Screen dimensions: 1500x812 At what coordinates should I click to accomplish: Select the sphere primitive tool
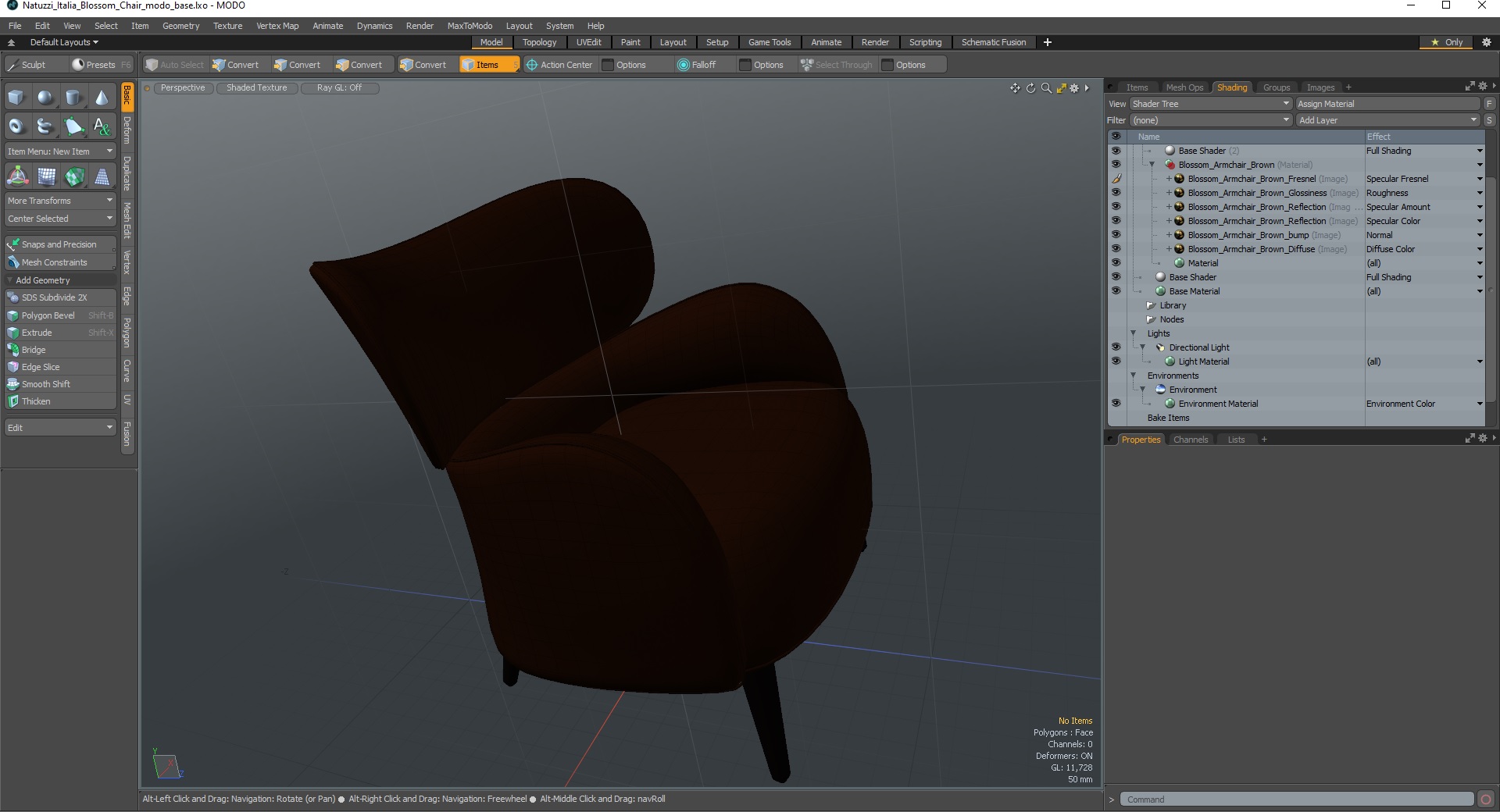pyautogui.click(x=45, y=98)
